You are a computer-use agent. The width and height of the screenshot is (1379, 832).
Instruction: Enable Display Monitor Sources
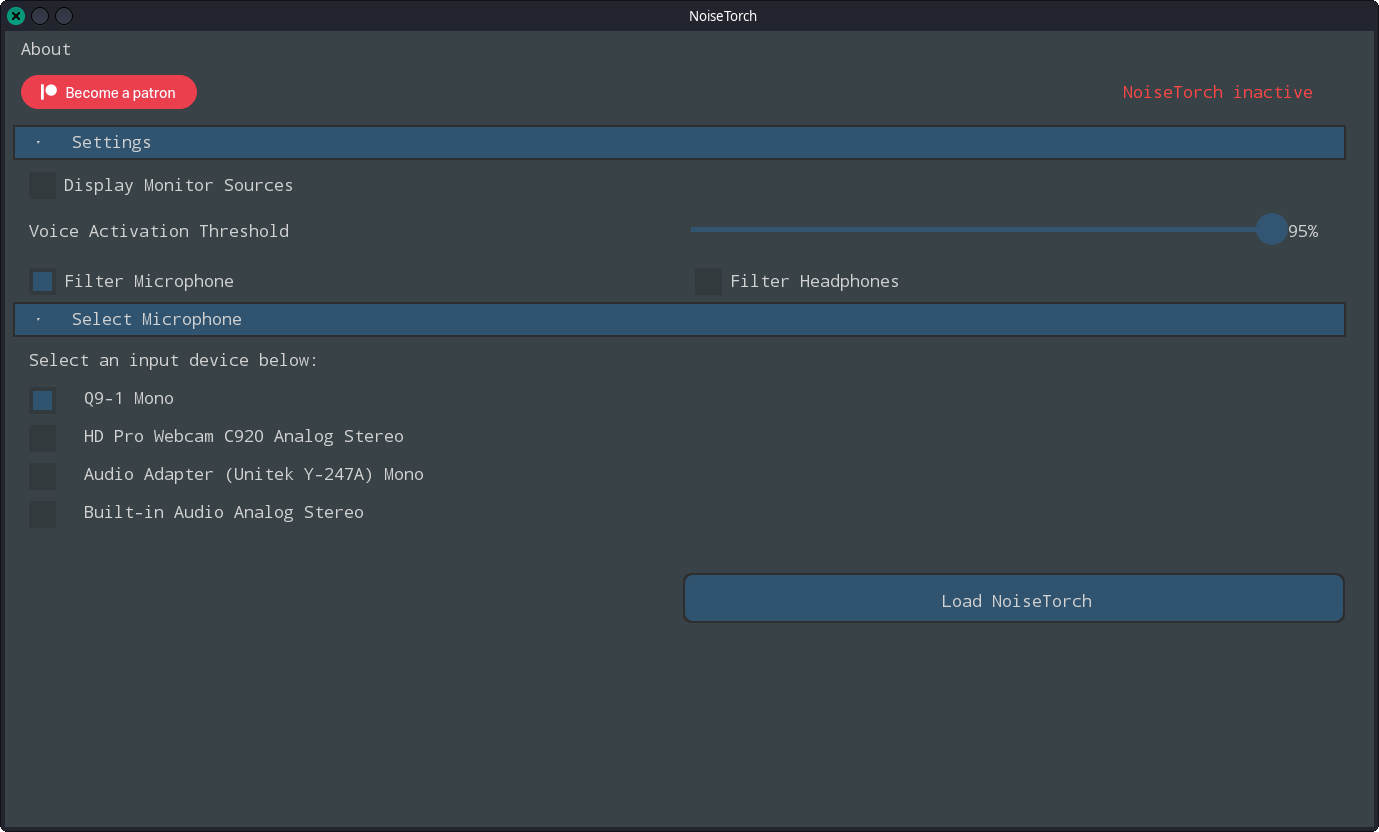coord(42,185)
